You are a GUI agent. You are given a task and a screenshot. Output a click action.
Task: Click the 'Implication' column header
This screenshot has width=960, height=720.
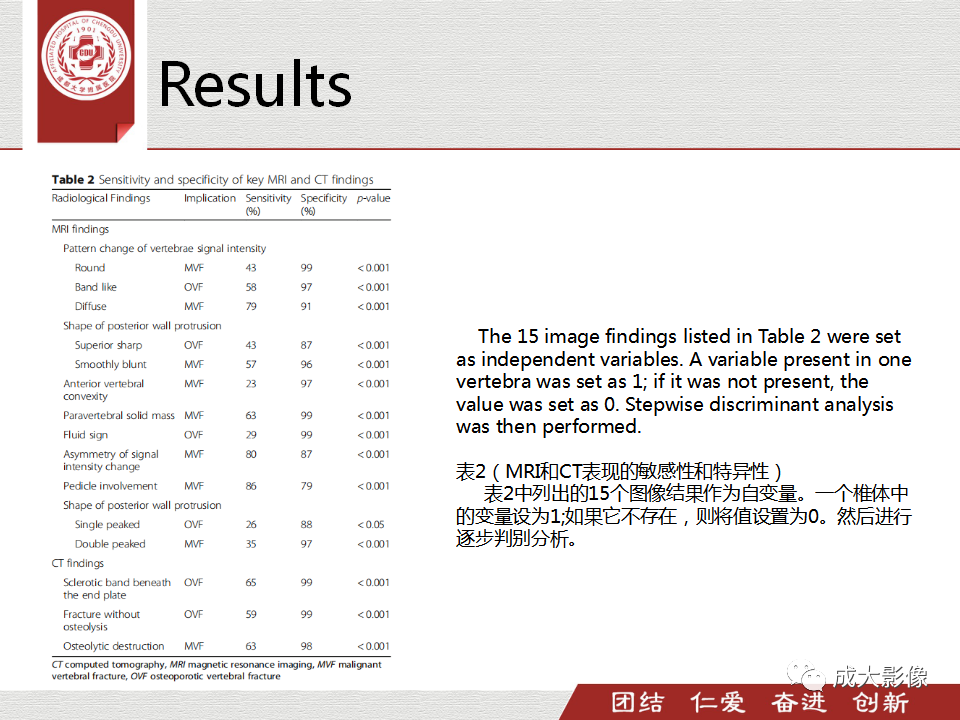(x=209, y=198)
